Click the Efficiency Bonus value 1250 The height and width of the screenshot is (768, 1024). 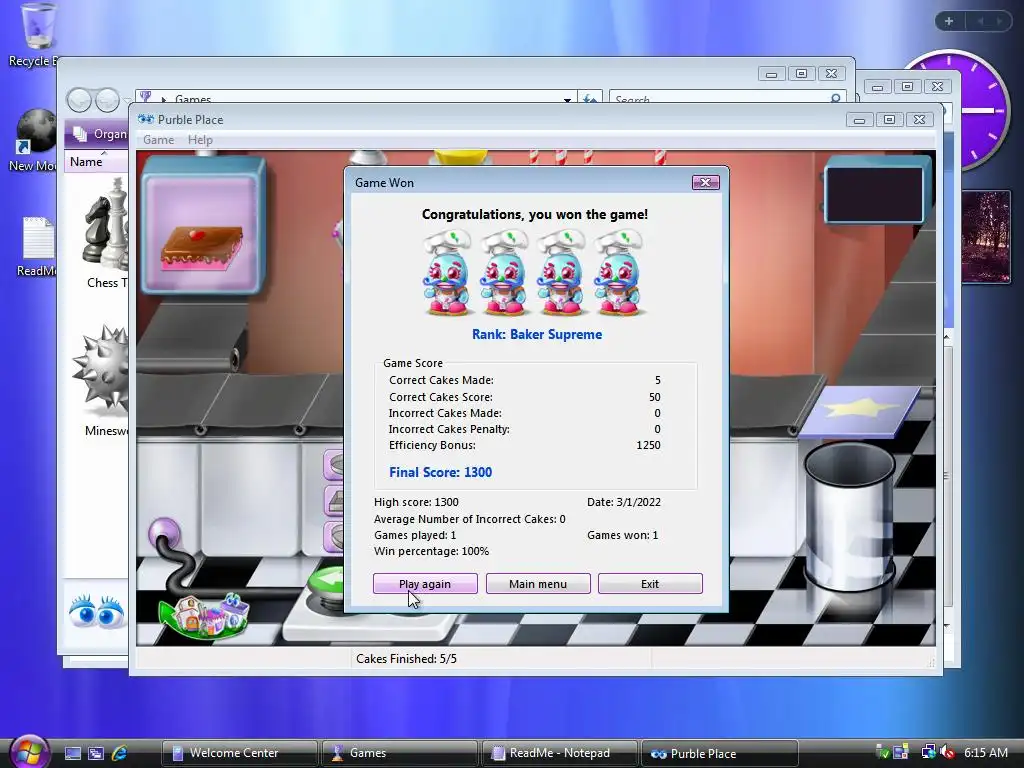pos(648,445)
